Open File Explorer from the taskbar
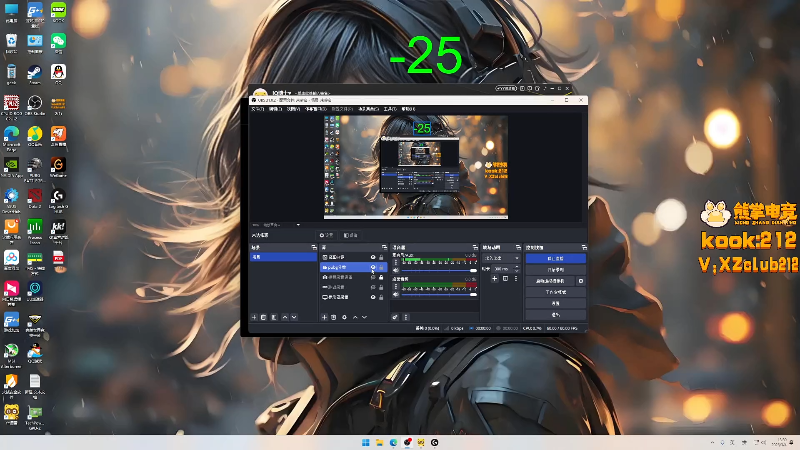 tap(380, 442)
